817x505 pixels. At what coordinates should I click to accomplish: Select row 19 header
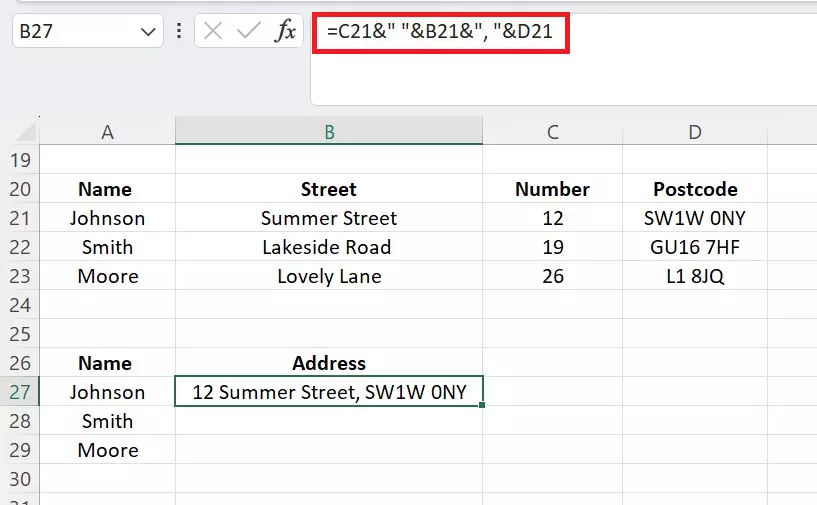click(20, 159)
